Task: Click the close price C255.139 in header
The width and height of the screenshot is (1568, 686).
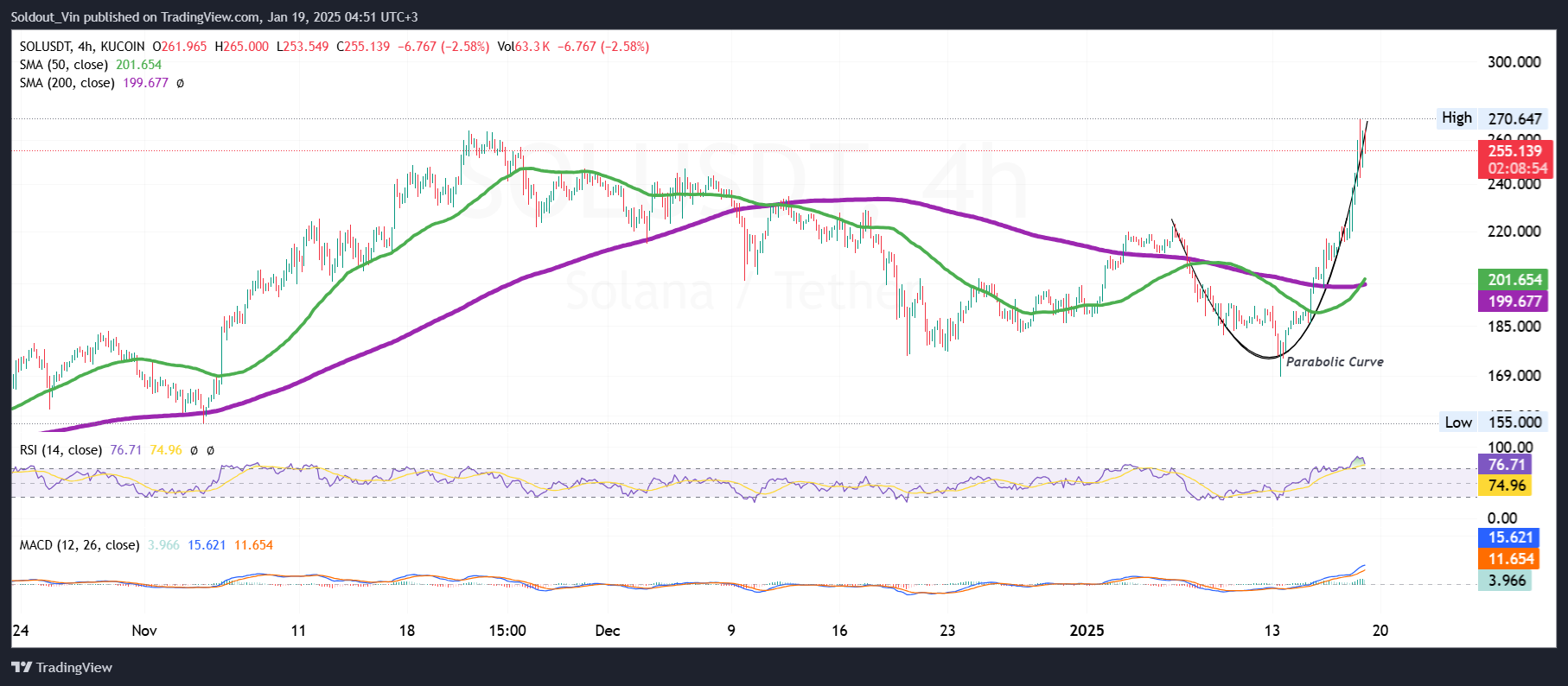Action: tap(363, 47)
